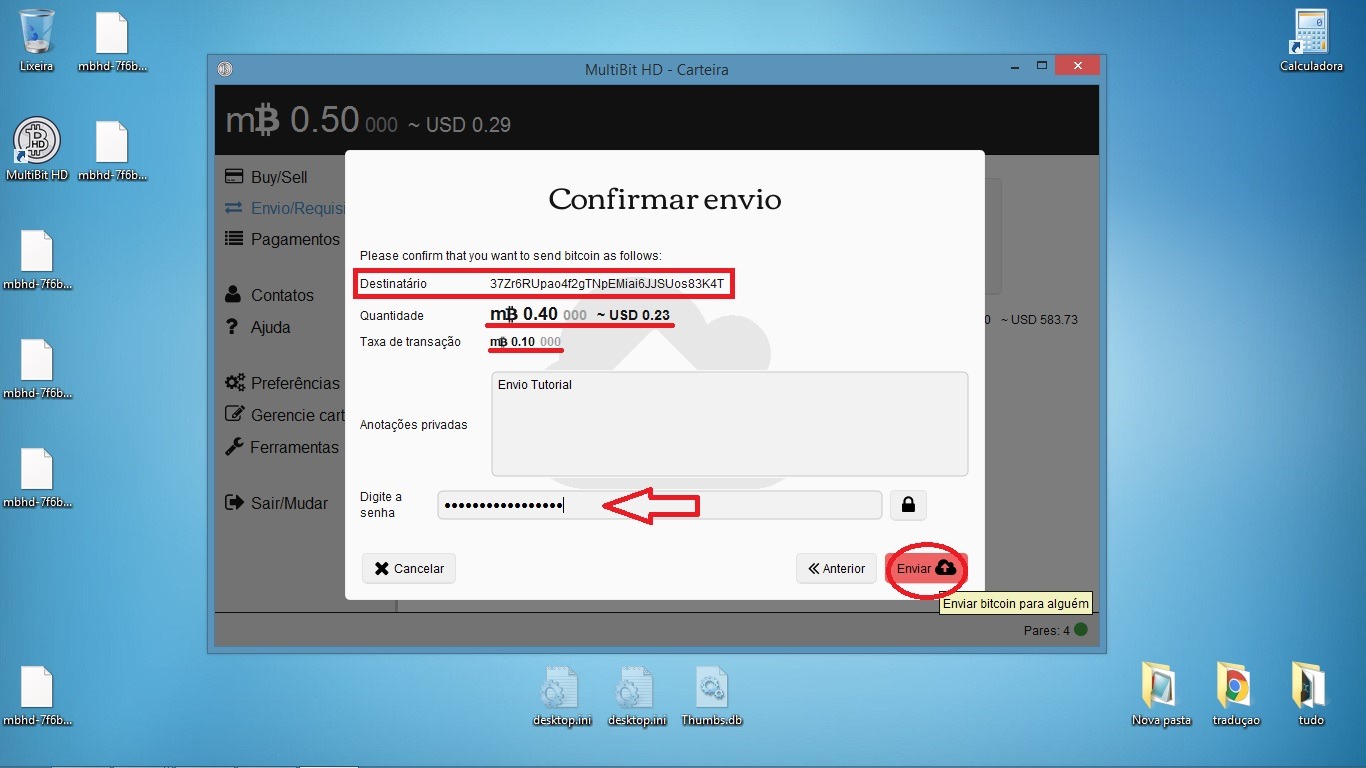Open the Ajuda help section
Image resolution: width=1366 pixels, height=768 pixels.
(x=269, y=327)
